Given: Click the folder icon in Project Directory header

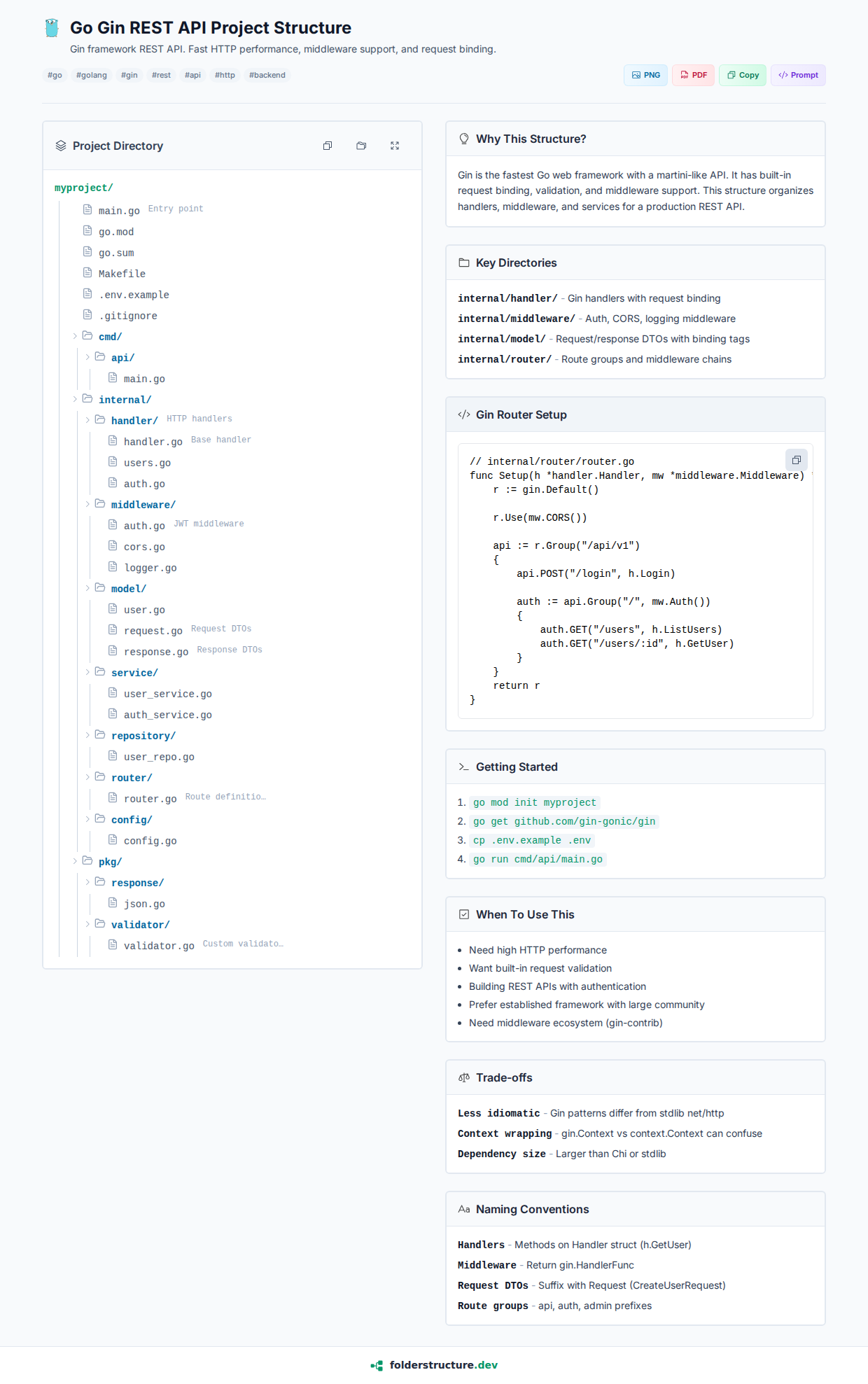Looking at the screenshot, I should [x=361, y=146].
